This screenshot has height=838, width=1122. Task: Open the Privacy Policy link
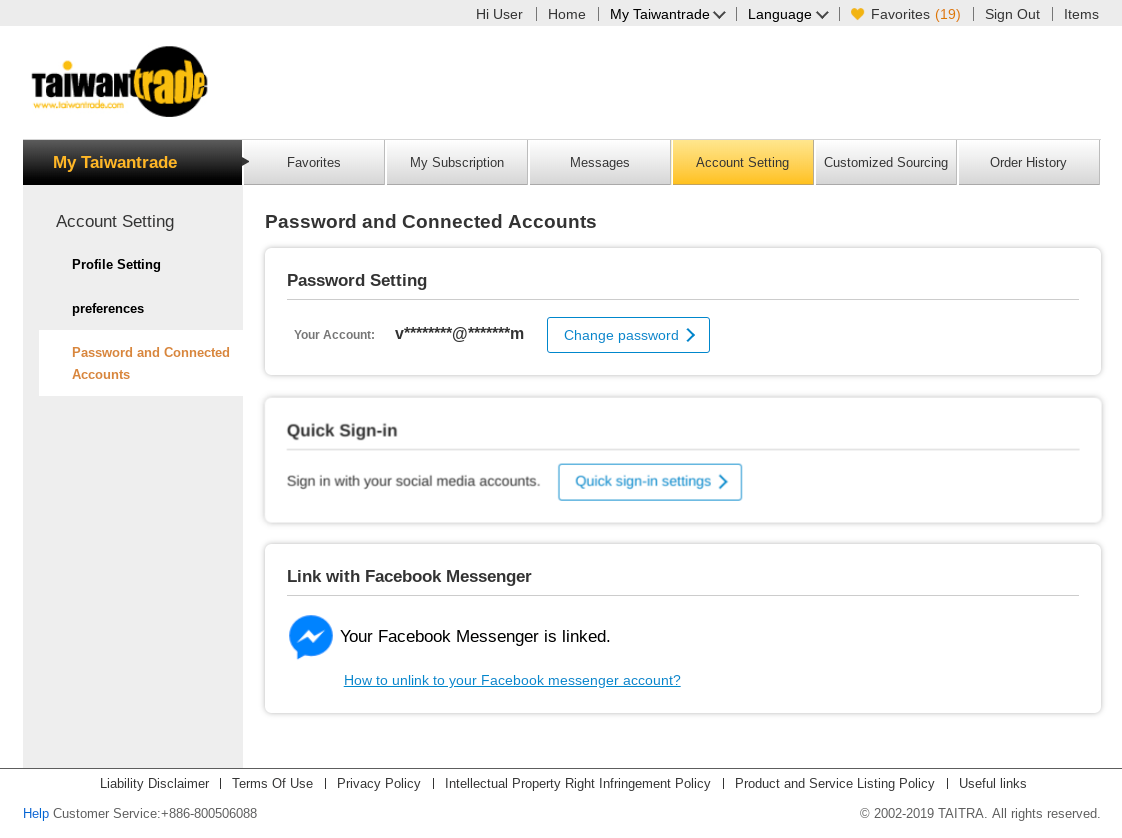[379, 784]
